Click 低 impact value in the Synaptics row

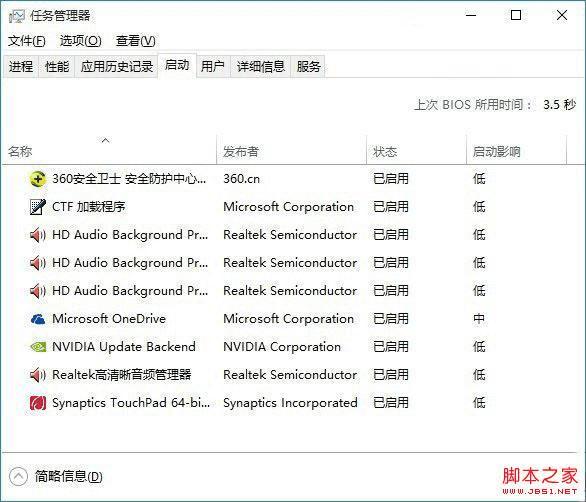[x=479, y=403]
